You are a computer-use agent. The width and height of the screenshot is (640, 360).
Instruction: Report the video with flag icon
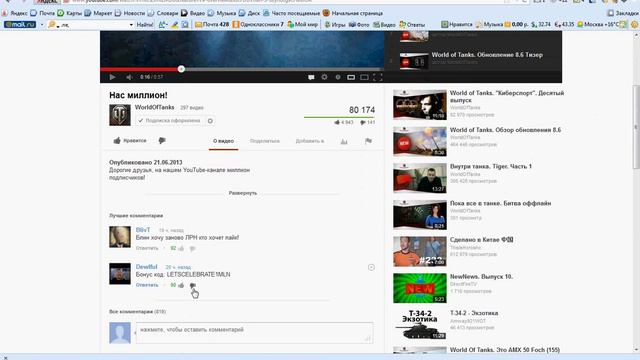coord(368,141)
